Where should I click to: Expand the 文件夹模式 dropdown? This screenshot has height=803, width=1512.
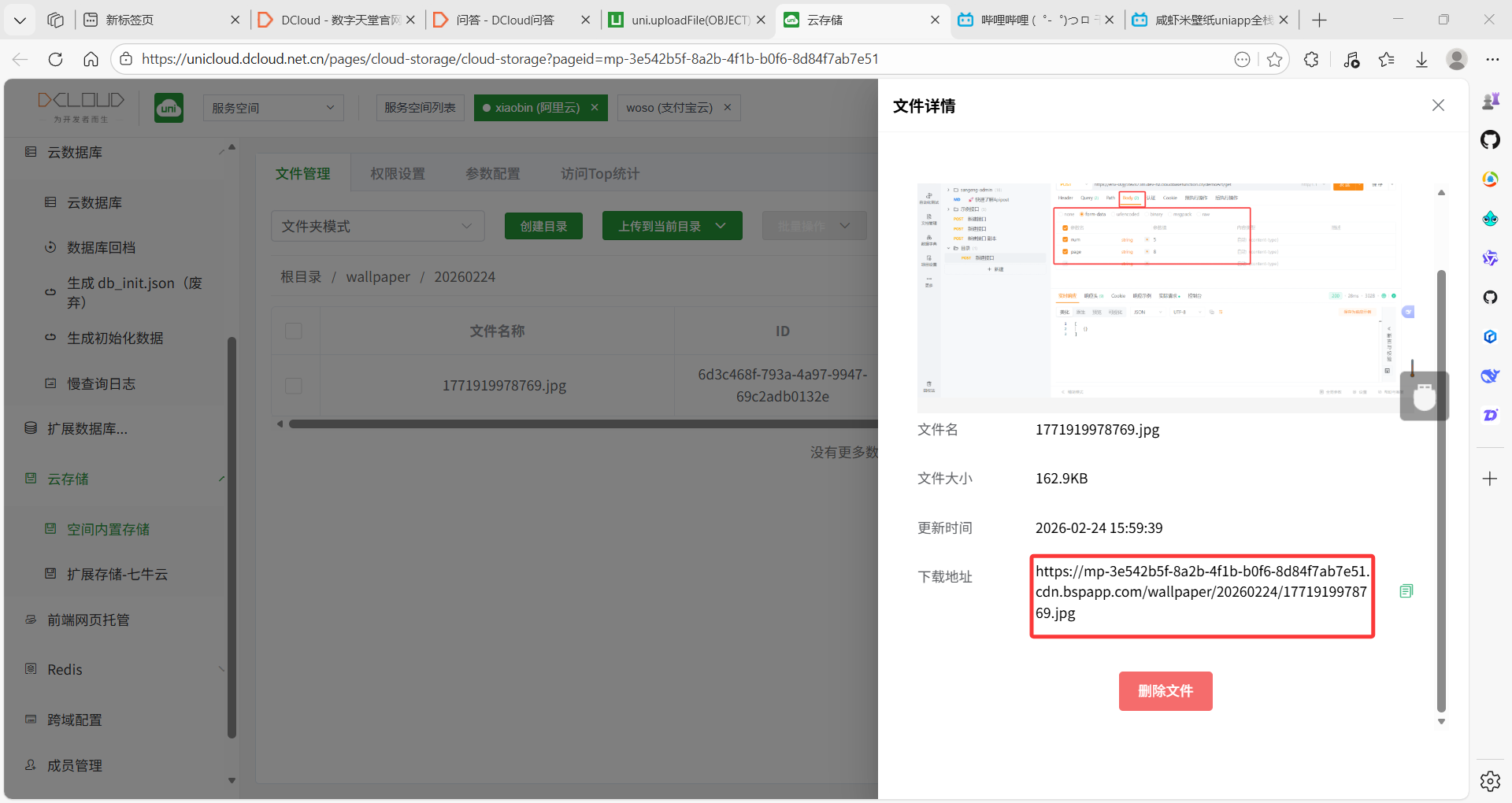[x=377, y=226]
